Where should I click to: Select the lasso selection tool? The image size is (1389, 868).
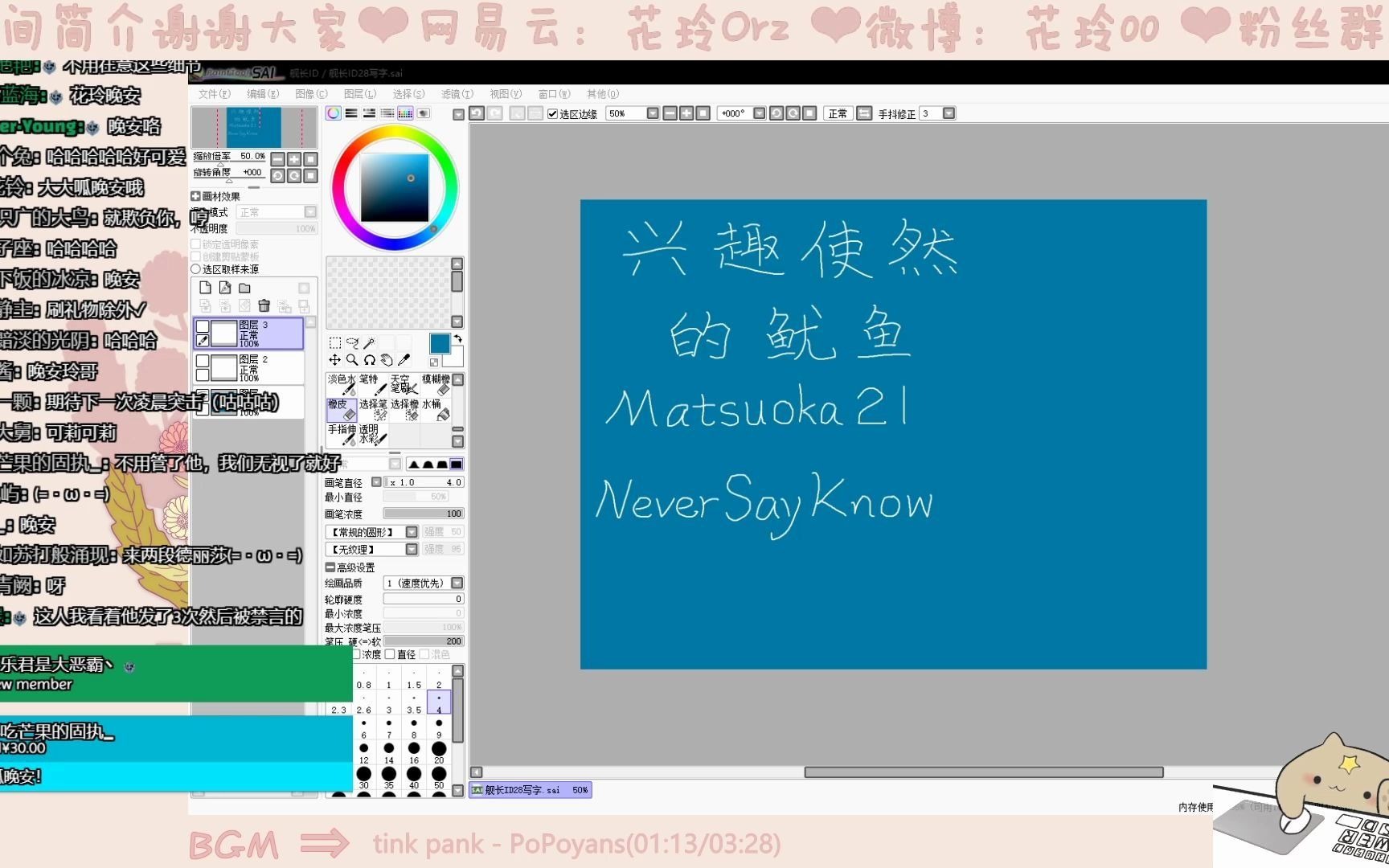[x=352, y=343]
